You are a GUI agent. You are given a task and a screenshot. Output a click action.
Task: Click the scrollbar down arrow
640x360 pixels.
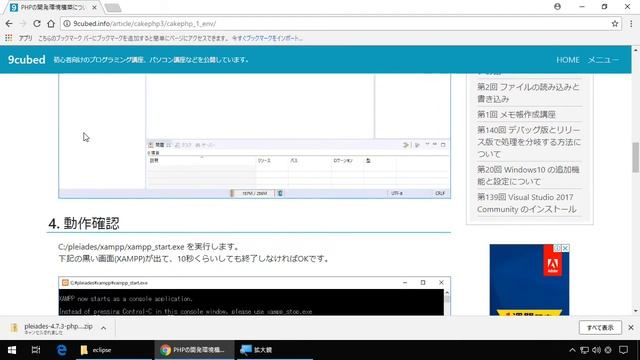point(636,311)
